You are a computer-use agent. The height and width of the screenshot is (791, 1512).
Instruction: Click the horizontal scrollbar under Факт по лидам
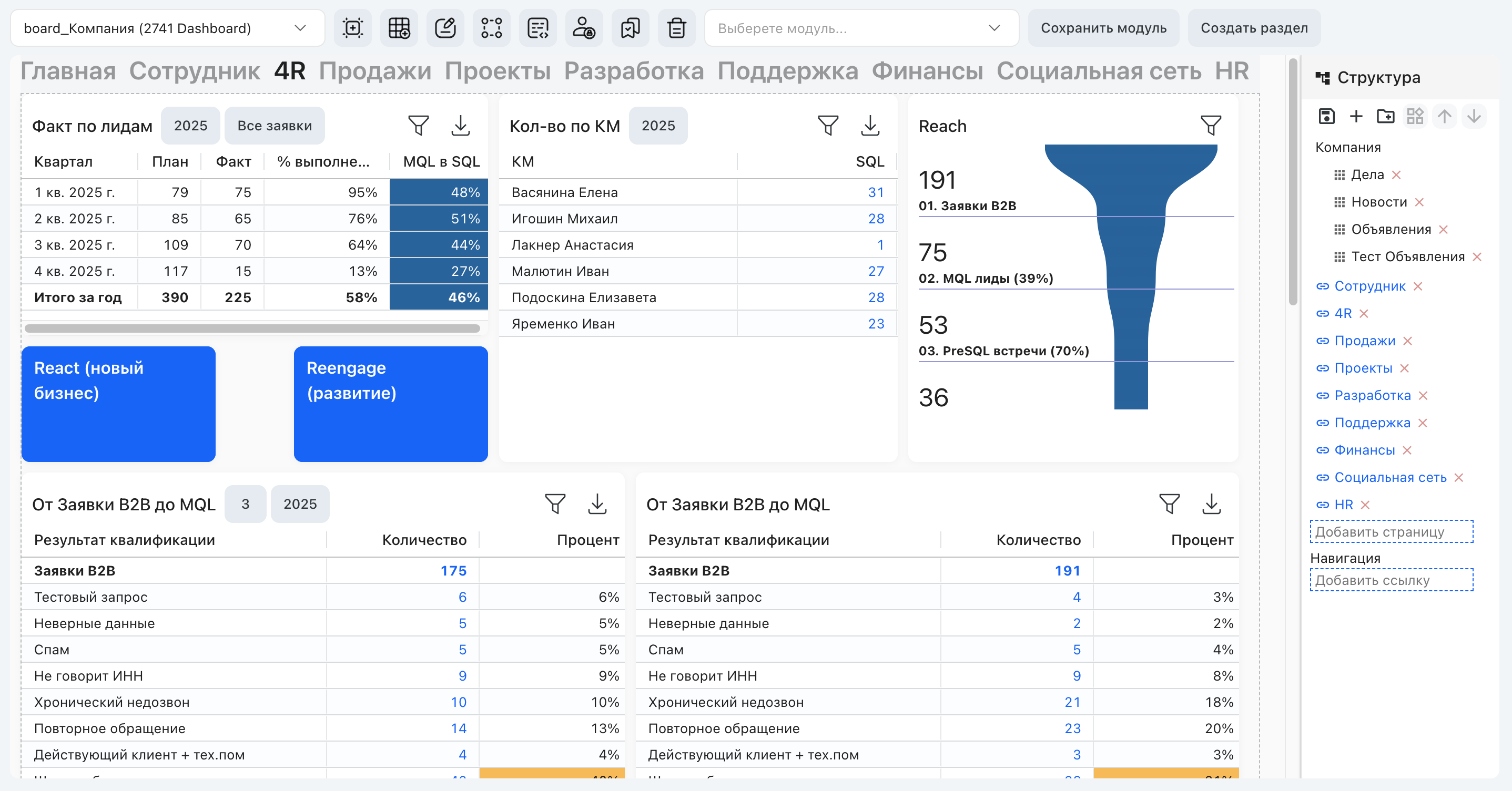pyautogui.click(x=252, y=328)
